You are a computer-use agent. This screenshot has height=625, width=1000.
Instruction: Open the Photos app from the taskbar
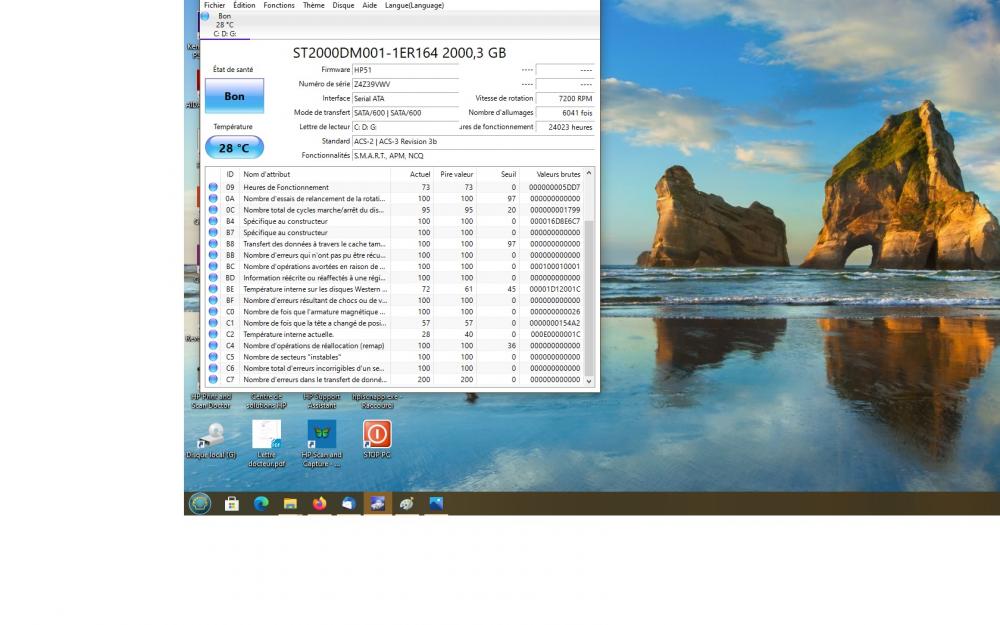point(436,504)
